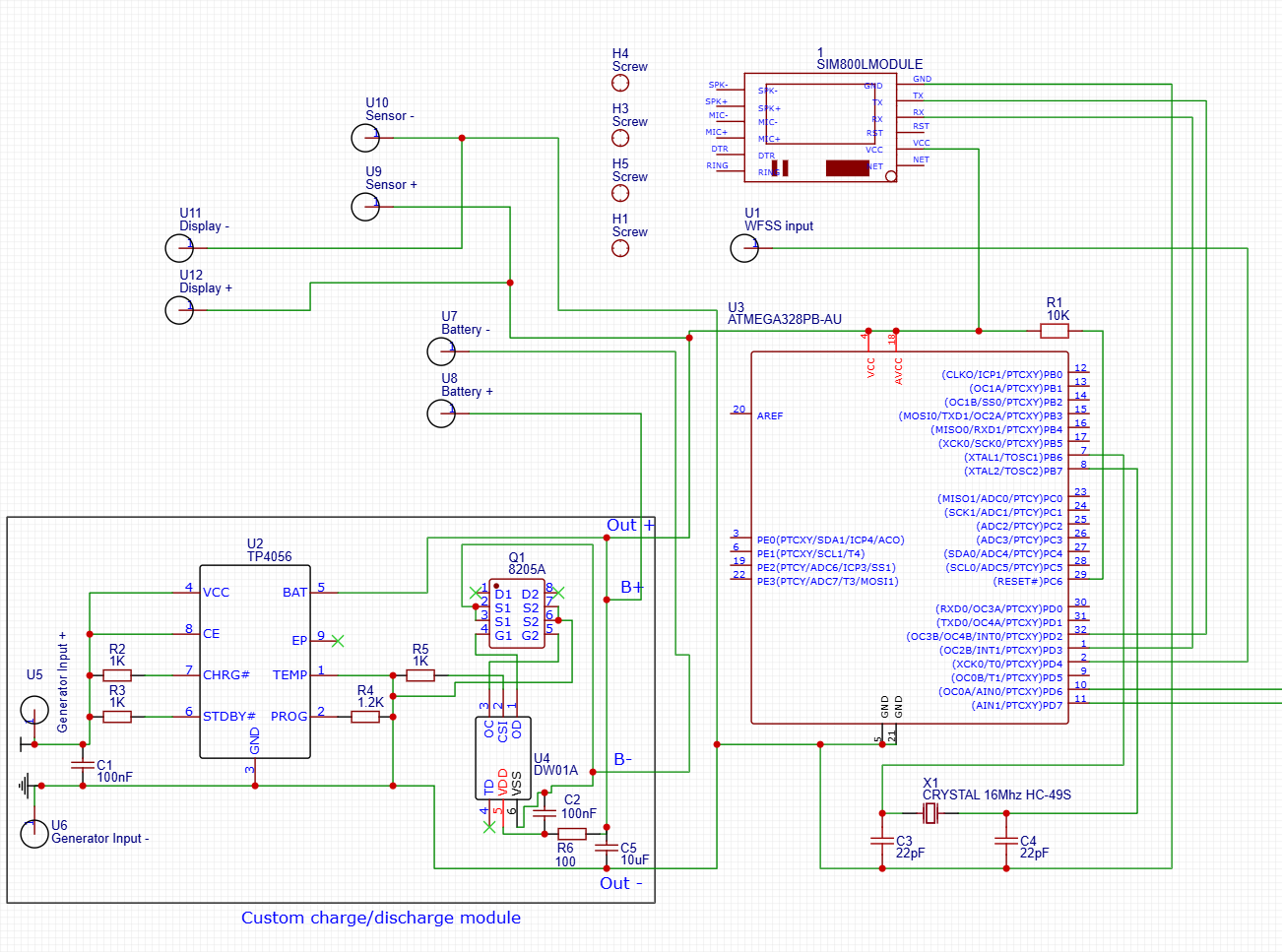Select the C2 100nF capacitor symbol
The height and width of the screenshot is (952, 1282).
[x=545, y=813]
